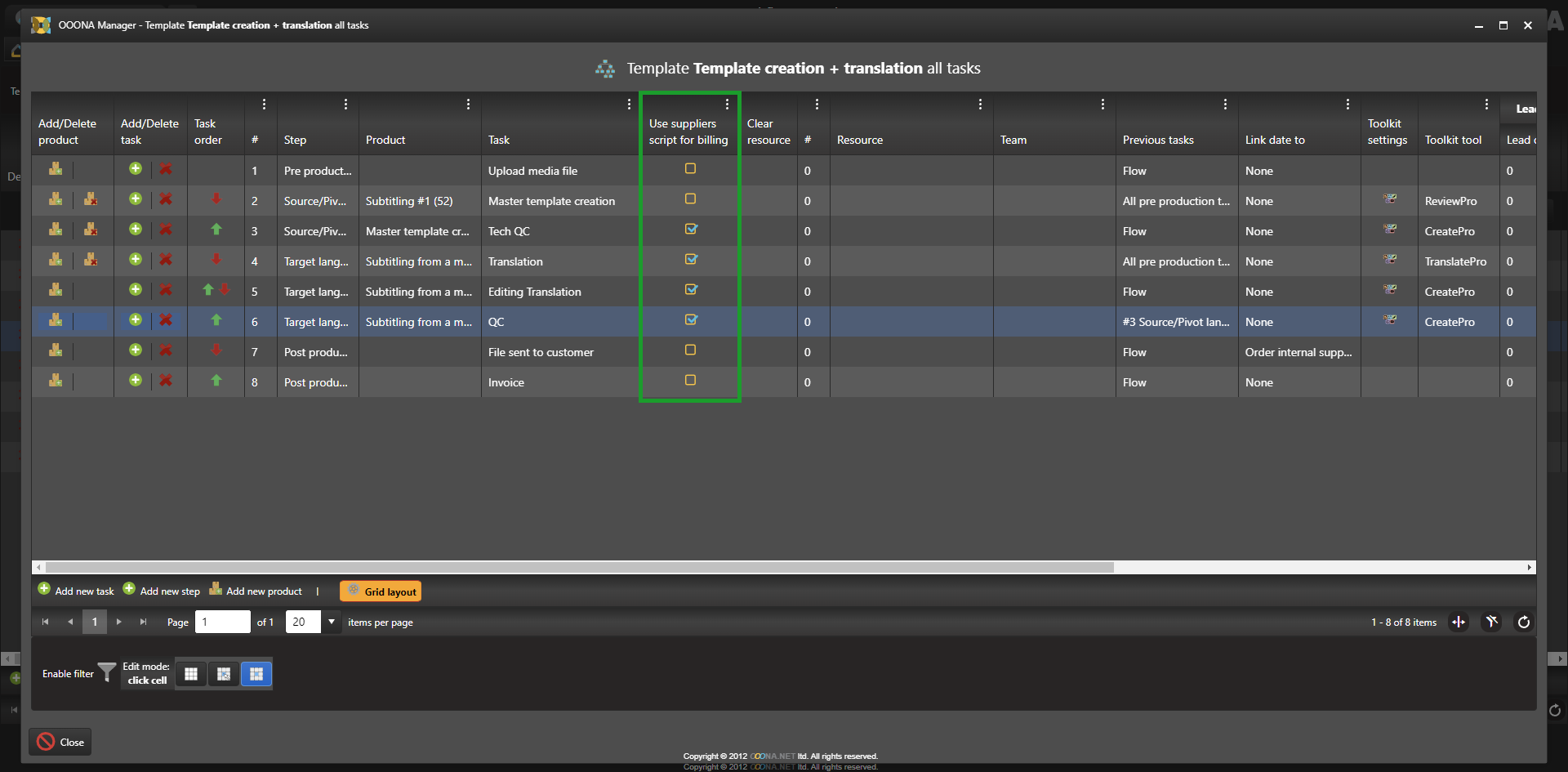Click the refresh grid icon
1568x772 pixels.
pos(1523,623)
